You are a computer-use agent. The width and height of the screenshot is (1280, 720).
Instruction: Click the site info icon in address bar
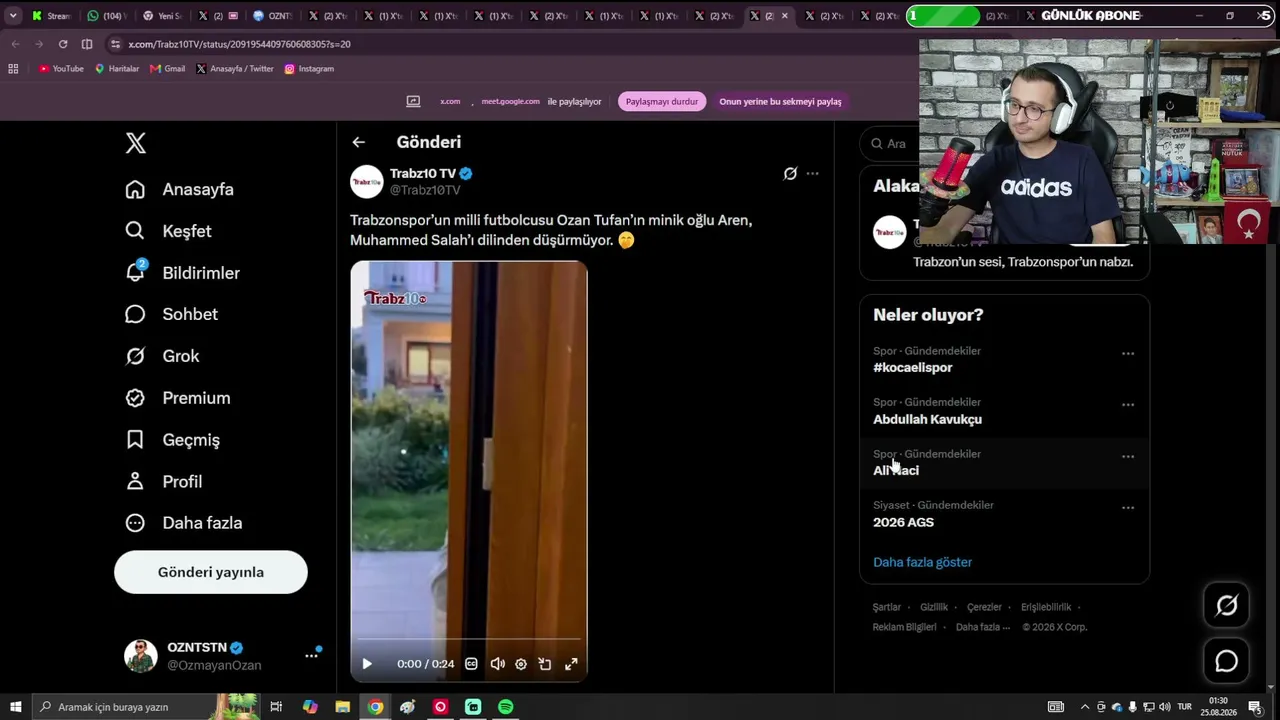[x=116, y=44]
